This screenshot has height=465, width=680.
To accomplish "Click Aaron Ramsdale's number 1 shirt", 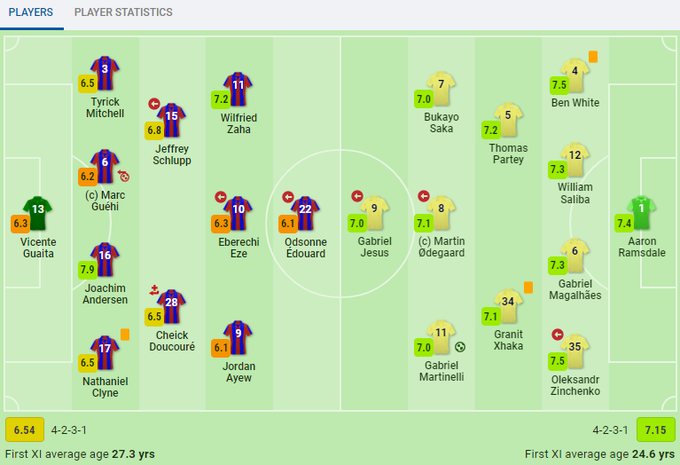I will pyautogui.click(x=641, y=209).
